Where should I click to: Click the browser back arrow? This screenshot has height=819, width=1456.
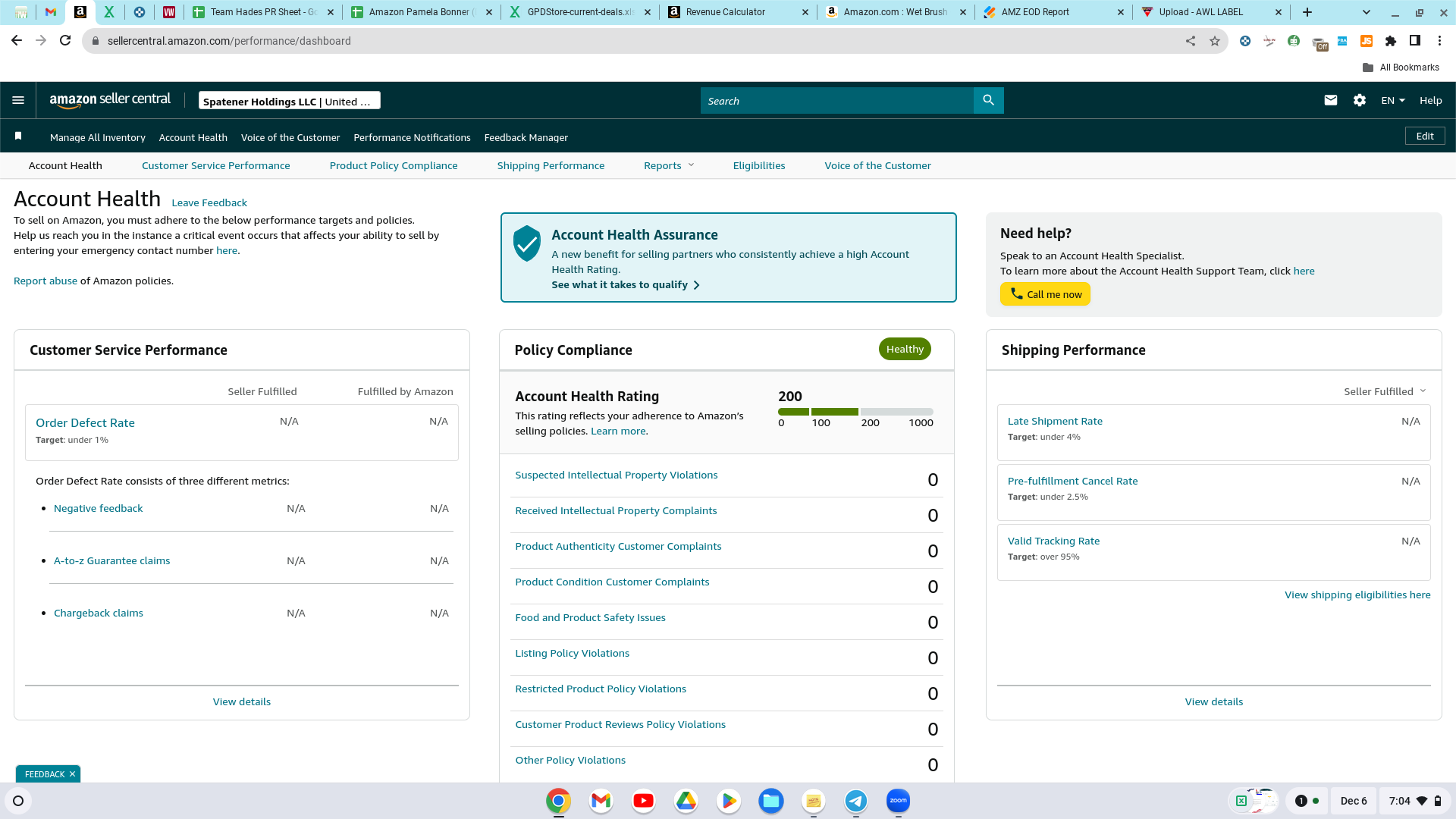17,41
